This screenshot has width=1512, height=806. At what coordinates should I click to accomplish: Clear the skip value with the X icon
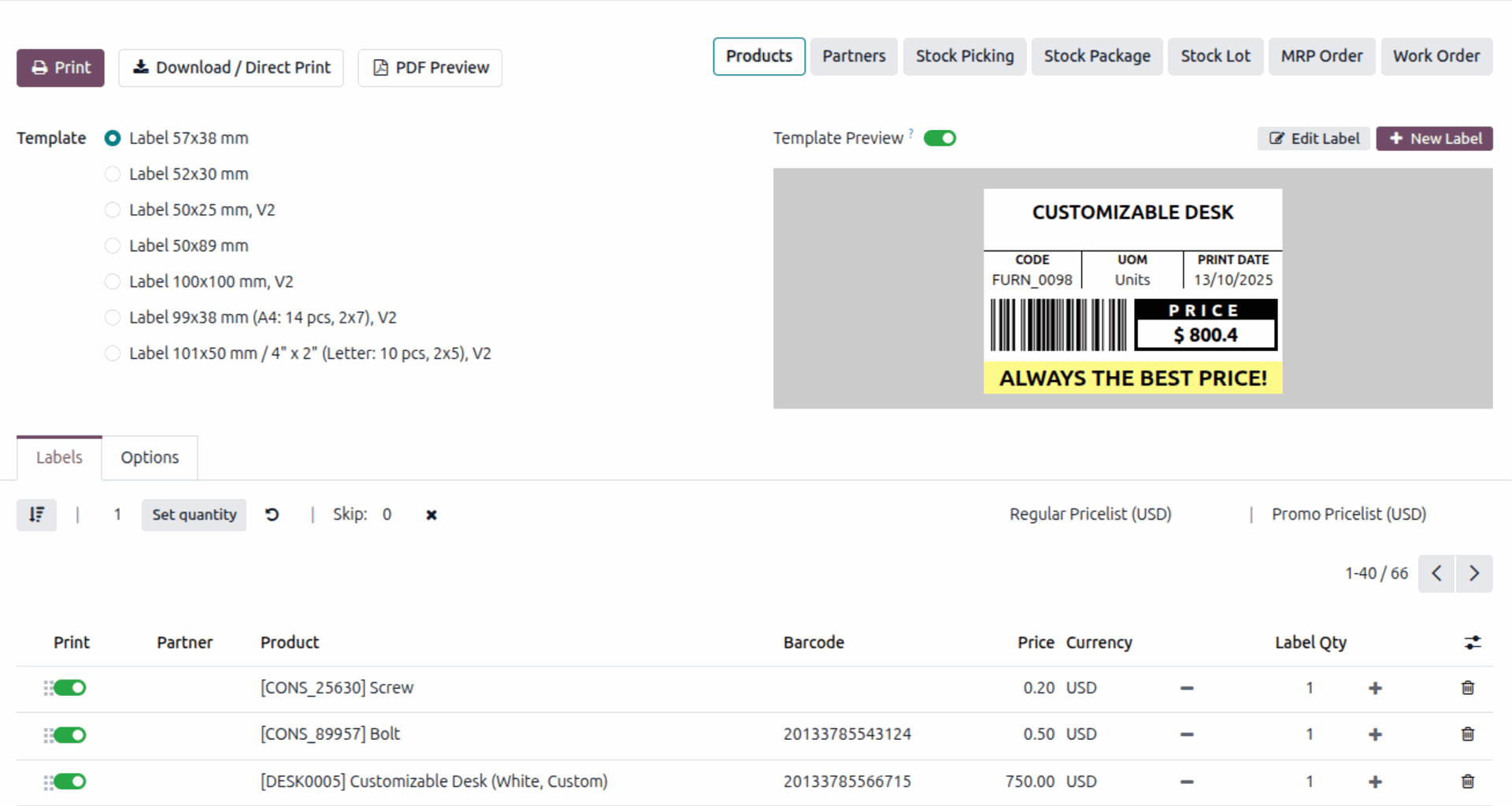pos(432,515)
